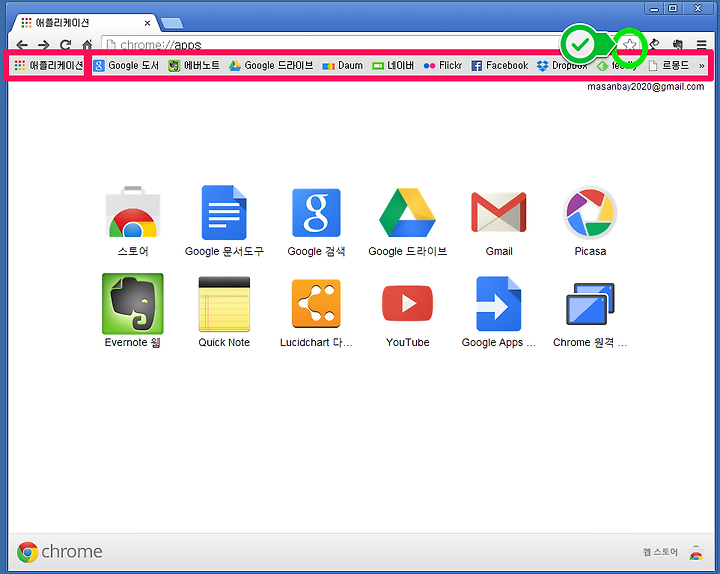Open the Daum bookmark
This screenshot has height=574, width=720.
click(343, 66)
